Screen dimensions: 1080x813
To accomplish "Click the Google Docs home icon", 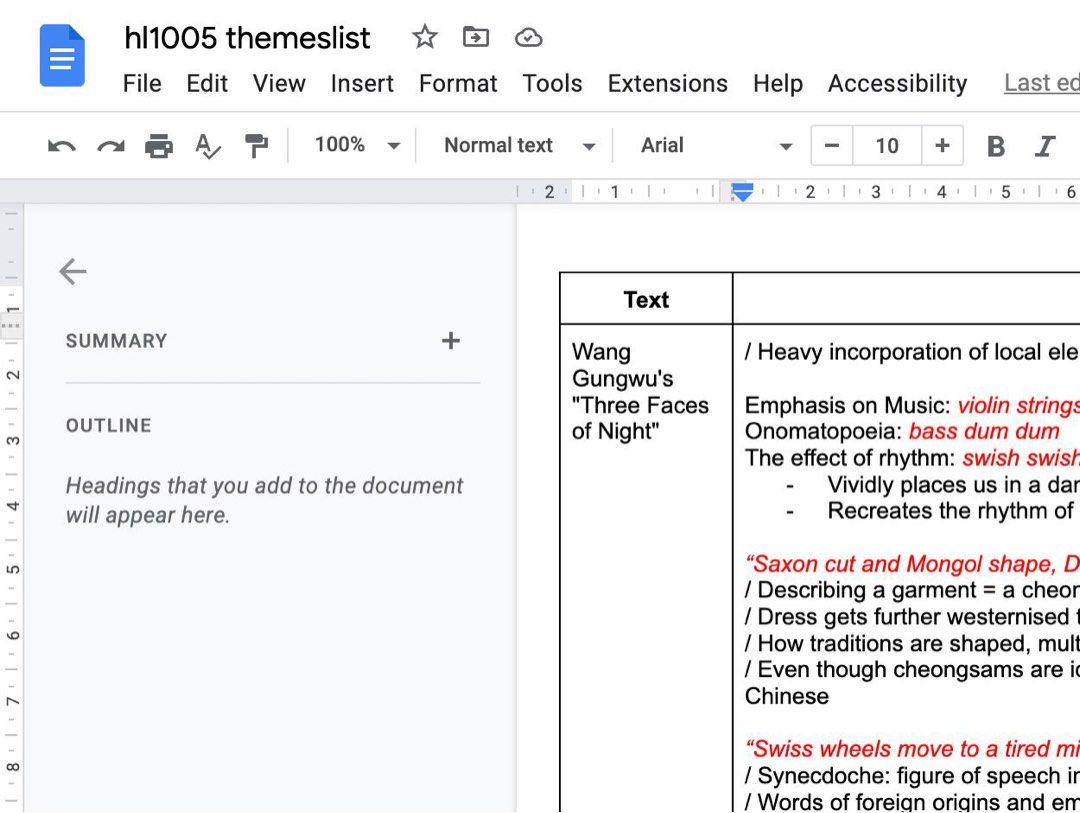I will [x=62, y=56].
